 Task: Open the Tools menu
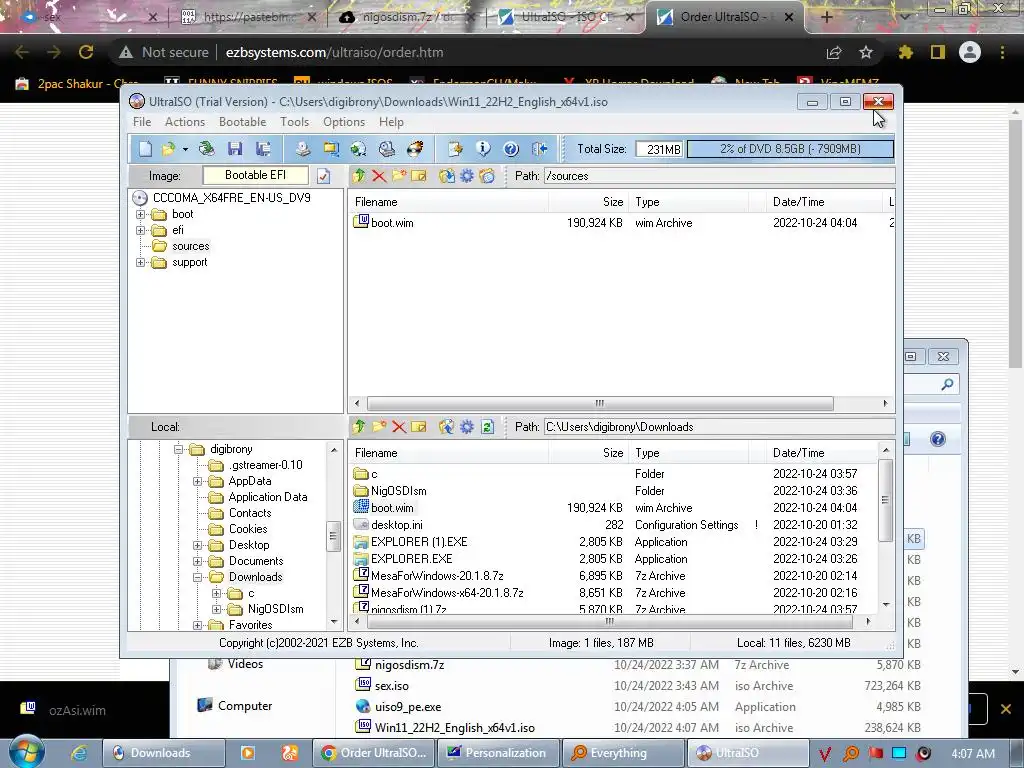tap(295, 122)
